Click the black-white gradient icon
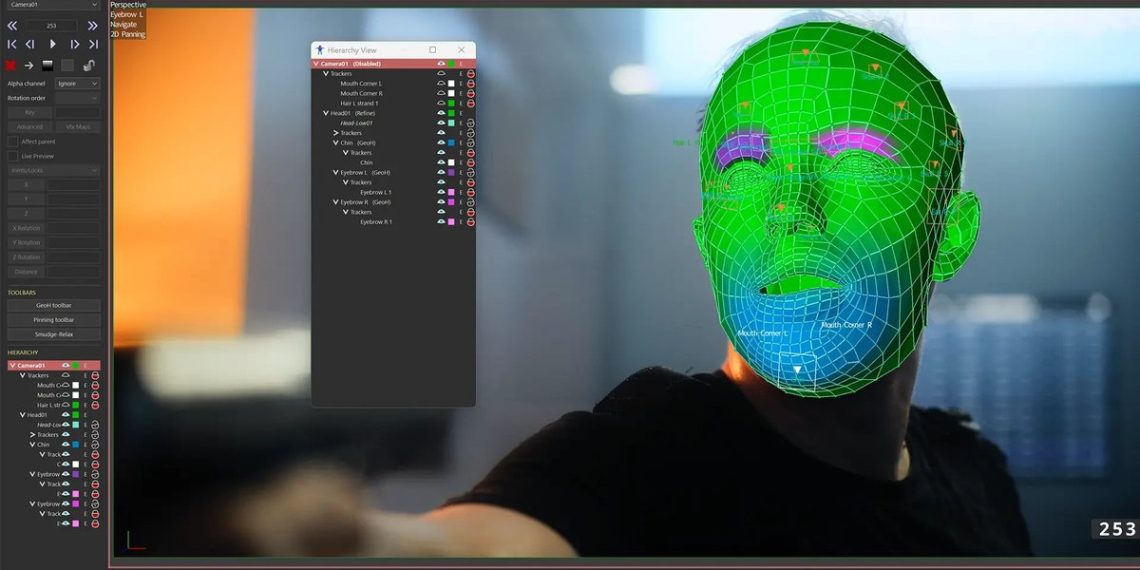This screenshot has width=1140, height=570. (47, 65)
